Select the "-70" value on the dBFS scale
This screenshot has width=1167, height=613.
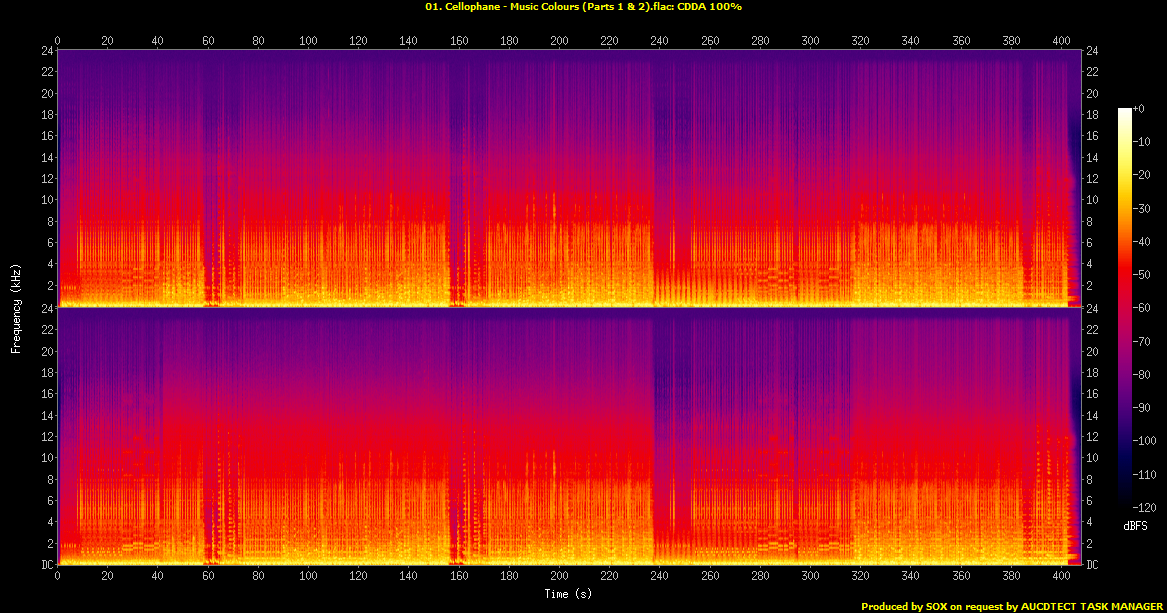pos(1142,341)
